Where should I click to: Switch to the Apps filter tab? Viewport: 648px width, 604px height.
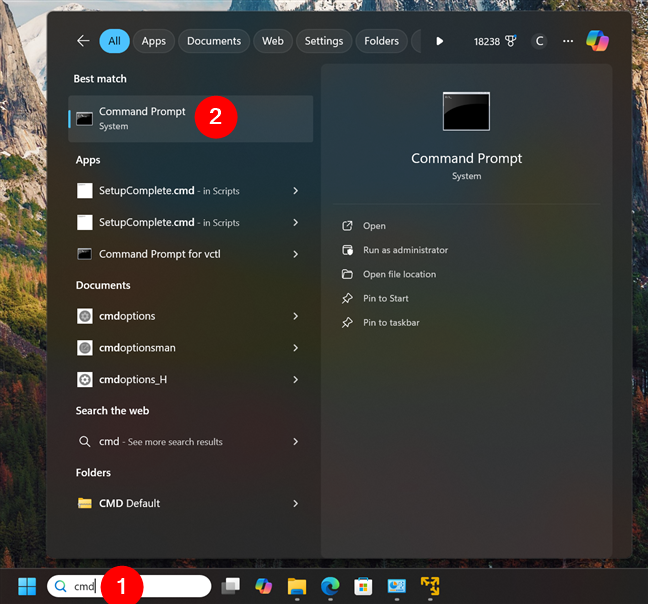tap(154, 41)
